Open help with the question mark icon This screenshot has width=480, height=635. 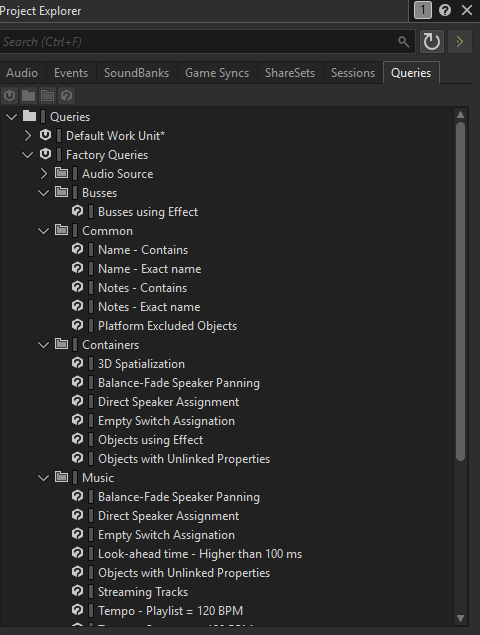[445, 10]
